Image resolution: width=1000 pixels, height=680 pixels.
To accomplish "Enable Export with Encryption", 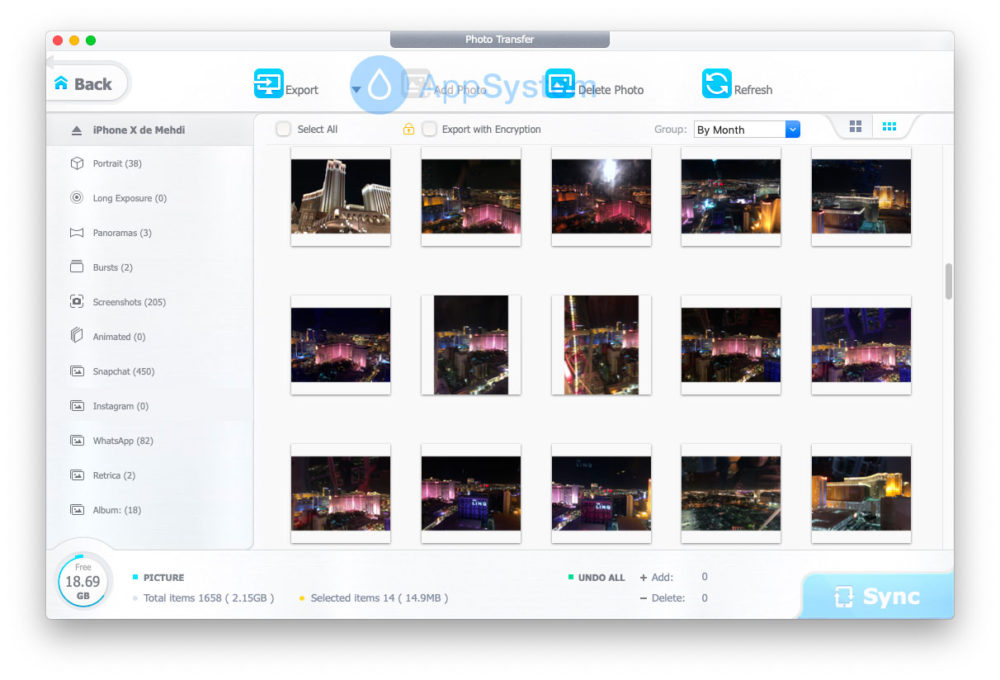I will (x=428, y=129).
